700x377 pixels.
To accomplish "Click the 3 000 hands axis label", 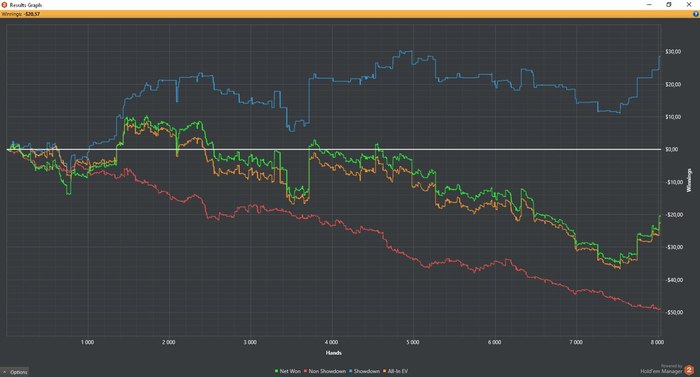I will click(x=250, y=343).
